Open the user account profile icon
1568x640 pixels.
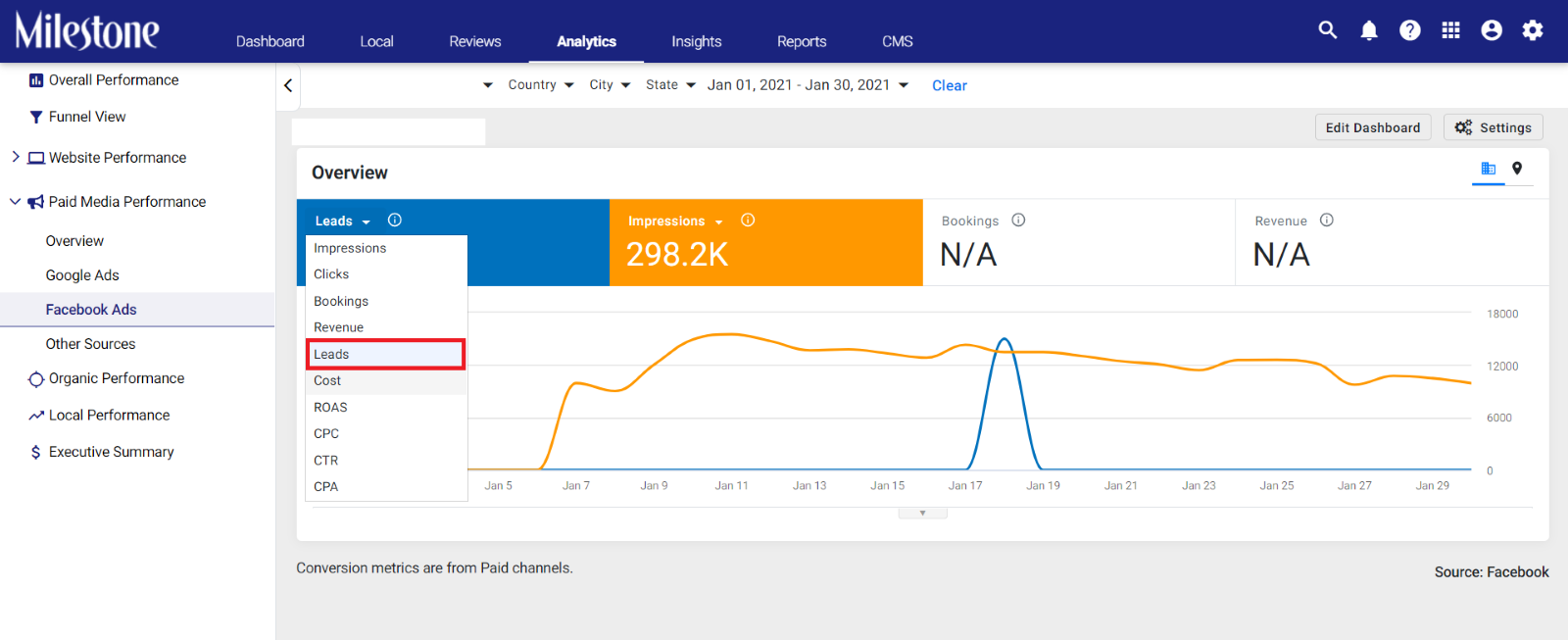(1492, 30)
